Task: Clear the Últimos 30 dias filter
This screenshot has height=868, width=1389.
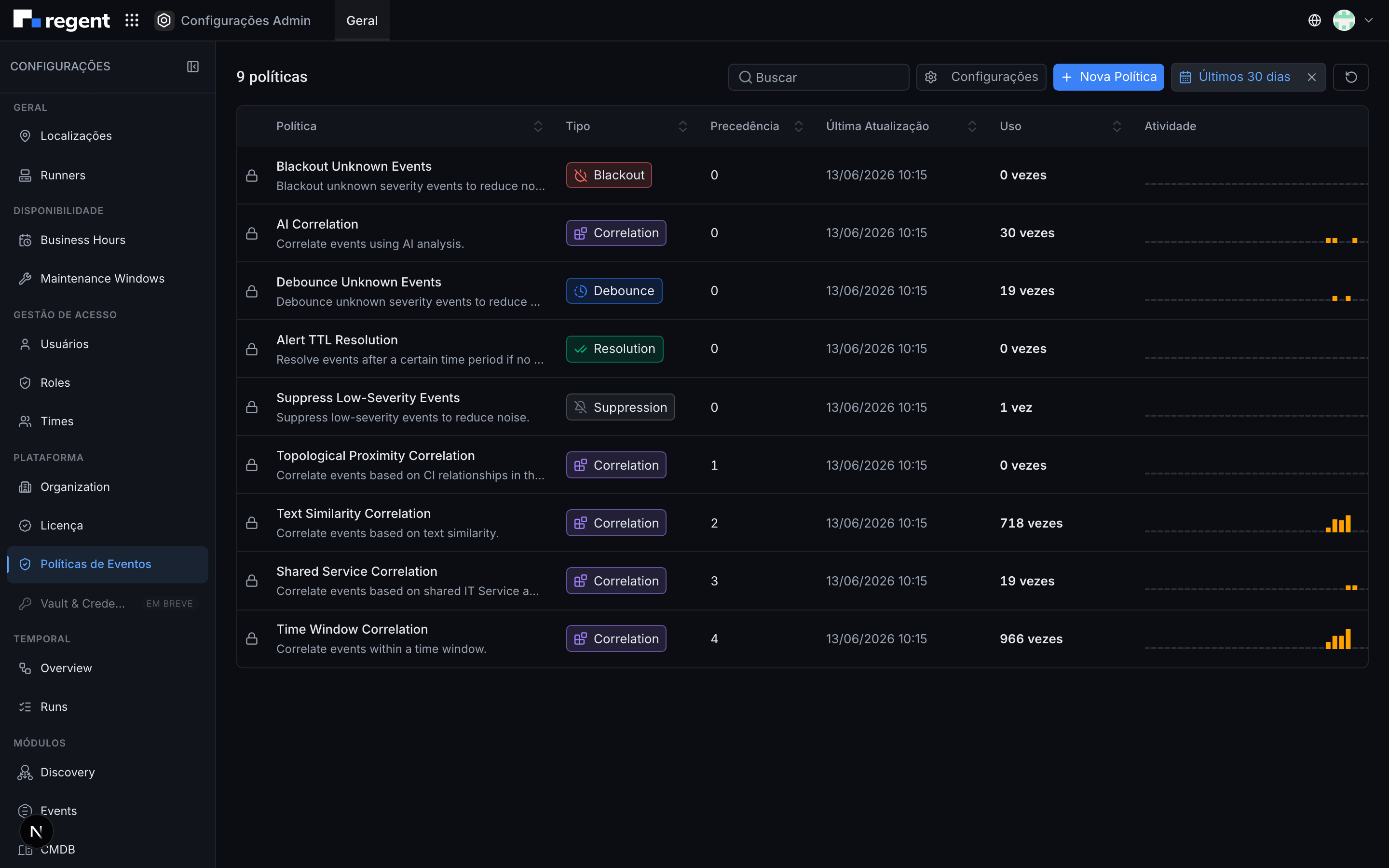Action: (1311, 77)
